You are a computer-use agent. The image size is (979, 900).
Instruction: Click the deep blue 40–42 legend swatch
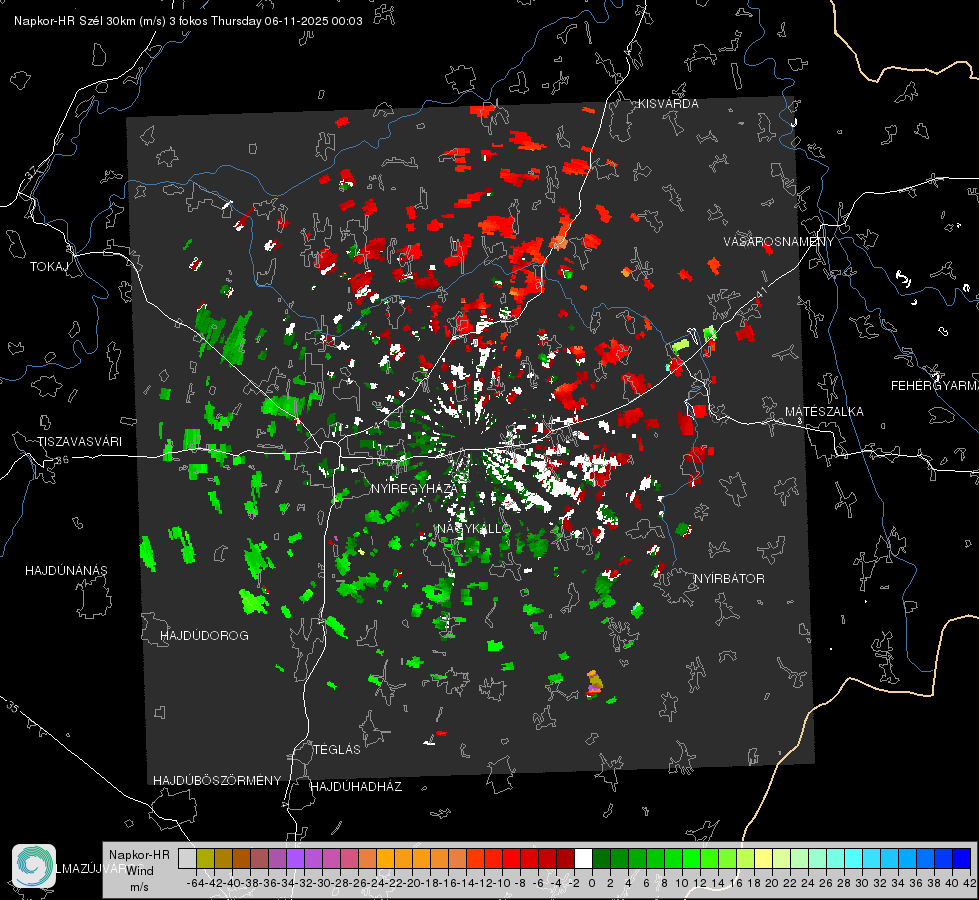click(x=962, y=858)
